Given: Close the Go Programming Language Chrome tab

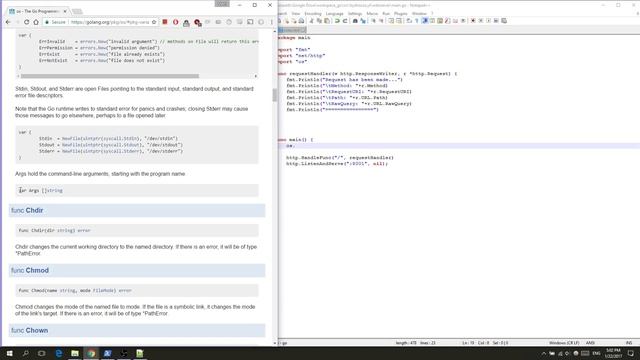Looking at the screenshot, I should [x=65, y=11].
